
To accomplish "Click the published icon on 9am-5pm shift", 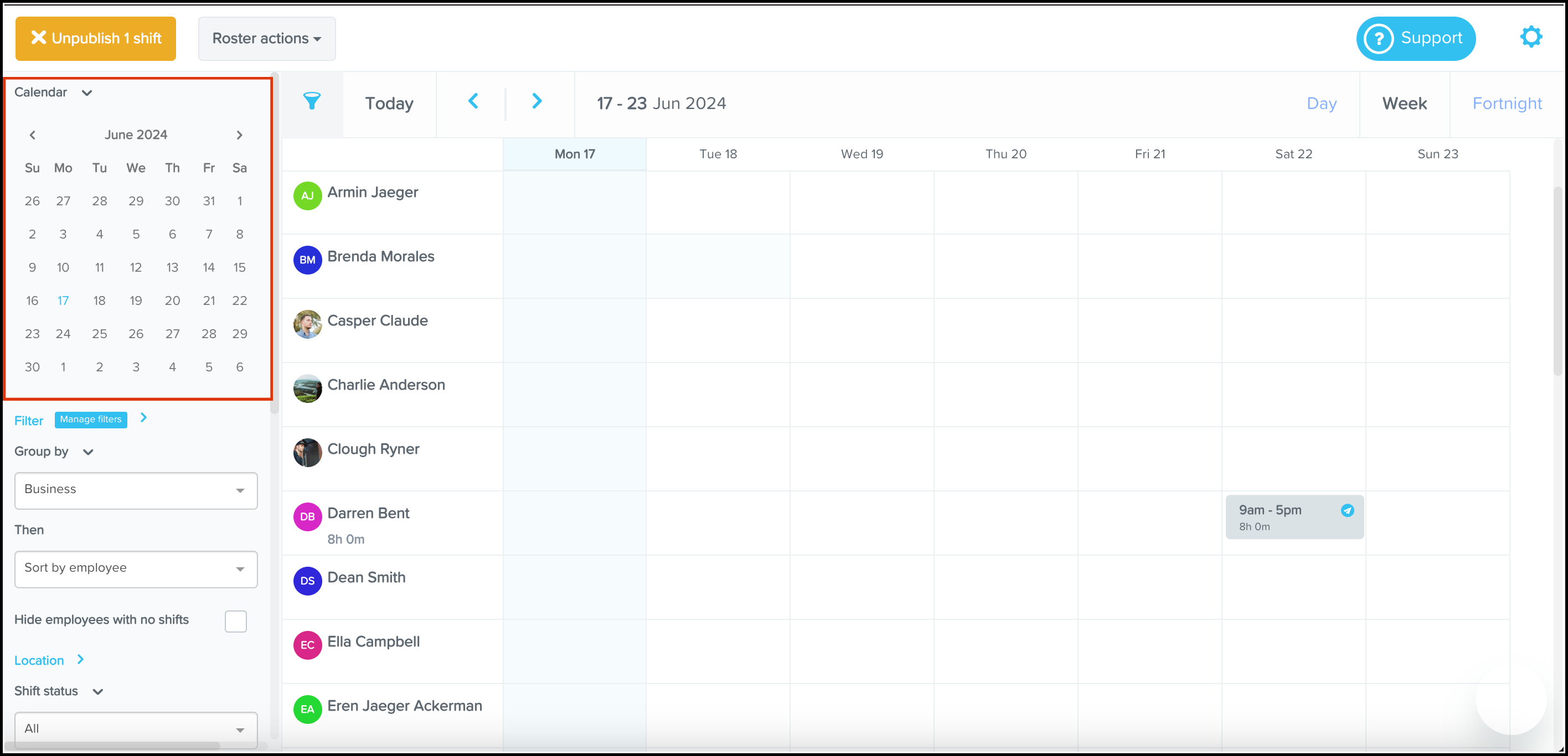I will tap(1347, 510).
